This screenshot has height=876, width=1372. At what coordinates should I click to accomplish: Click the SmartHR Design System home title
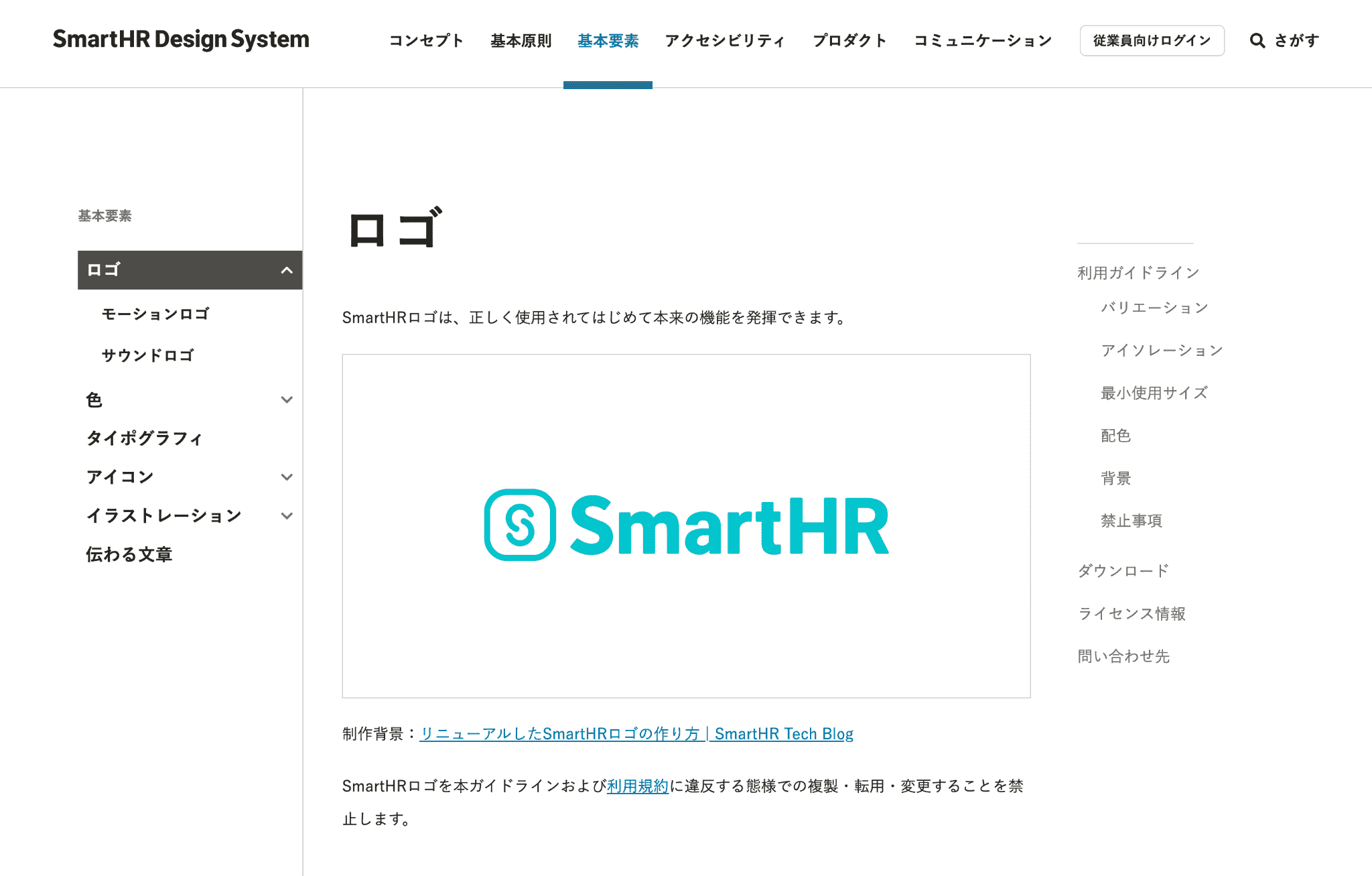(x=181, y=40)
